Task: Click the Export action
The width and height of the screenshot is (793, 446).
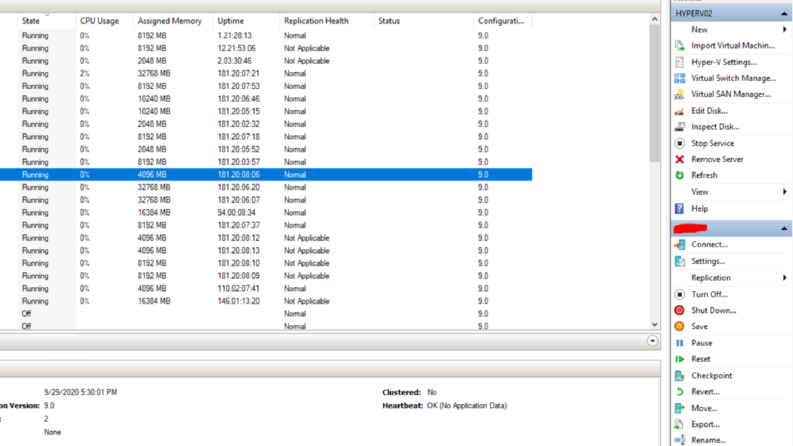Action: [705, 424]
